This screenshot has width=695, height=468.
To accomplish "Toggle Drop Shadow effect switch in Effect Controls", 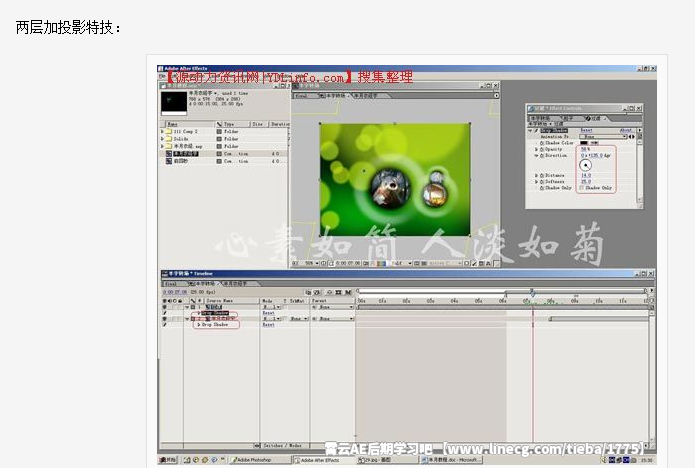I will click(x=536, y=131).
